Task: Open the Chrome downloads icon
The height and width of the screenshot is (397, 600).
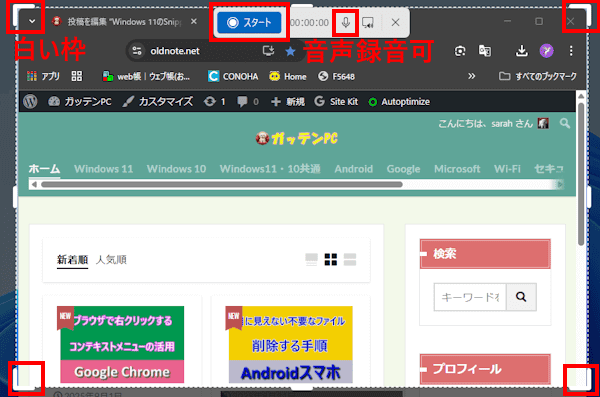Action: coord(522,51)
